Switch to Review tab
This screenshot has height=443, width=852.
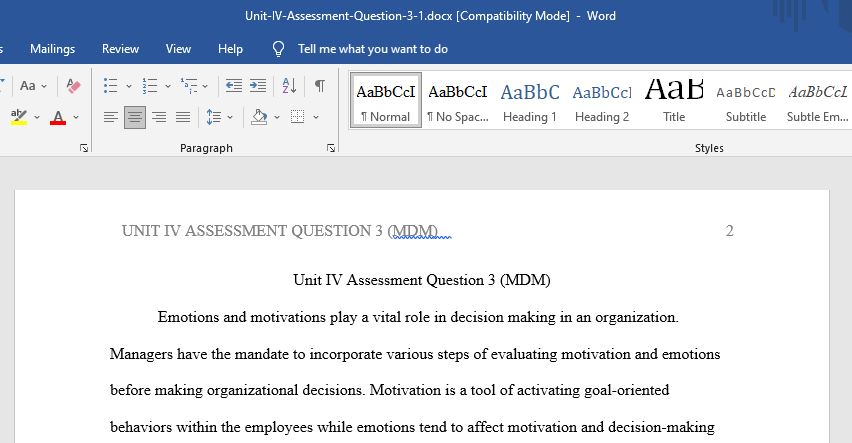(x=121, y=49)
